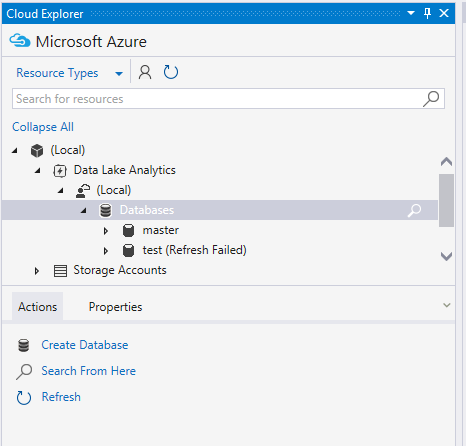Select the Actions tab
This screenshot has width=466, height=446.
(x=38, y=307)
